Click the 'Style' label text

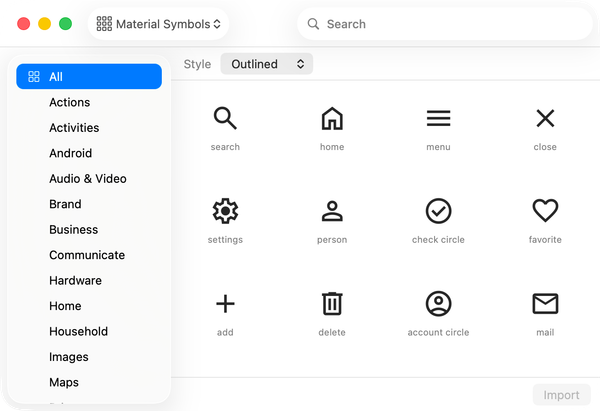click(197, 64)
